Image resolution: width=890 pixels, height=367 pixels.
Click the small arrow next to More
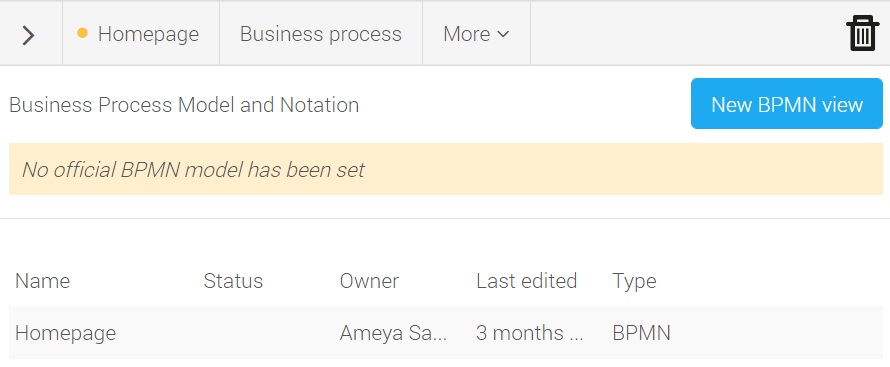(x=503, y=35)
